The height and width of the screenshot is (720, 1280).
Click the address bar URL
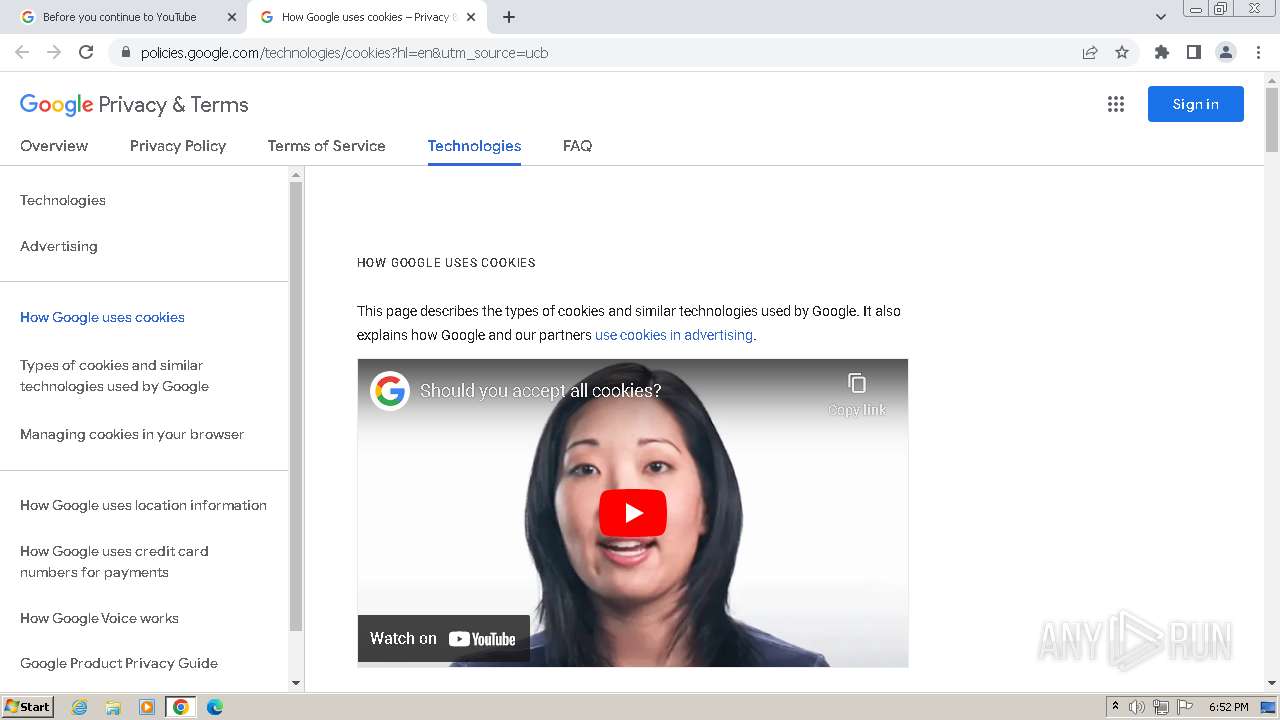344,53
